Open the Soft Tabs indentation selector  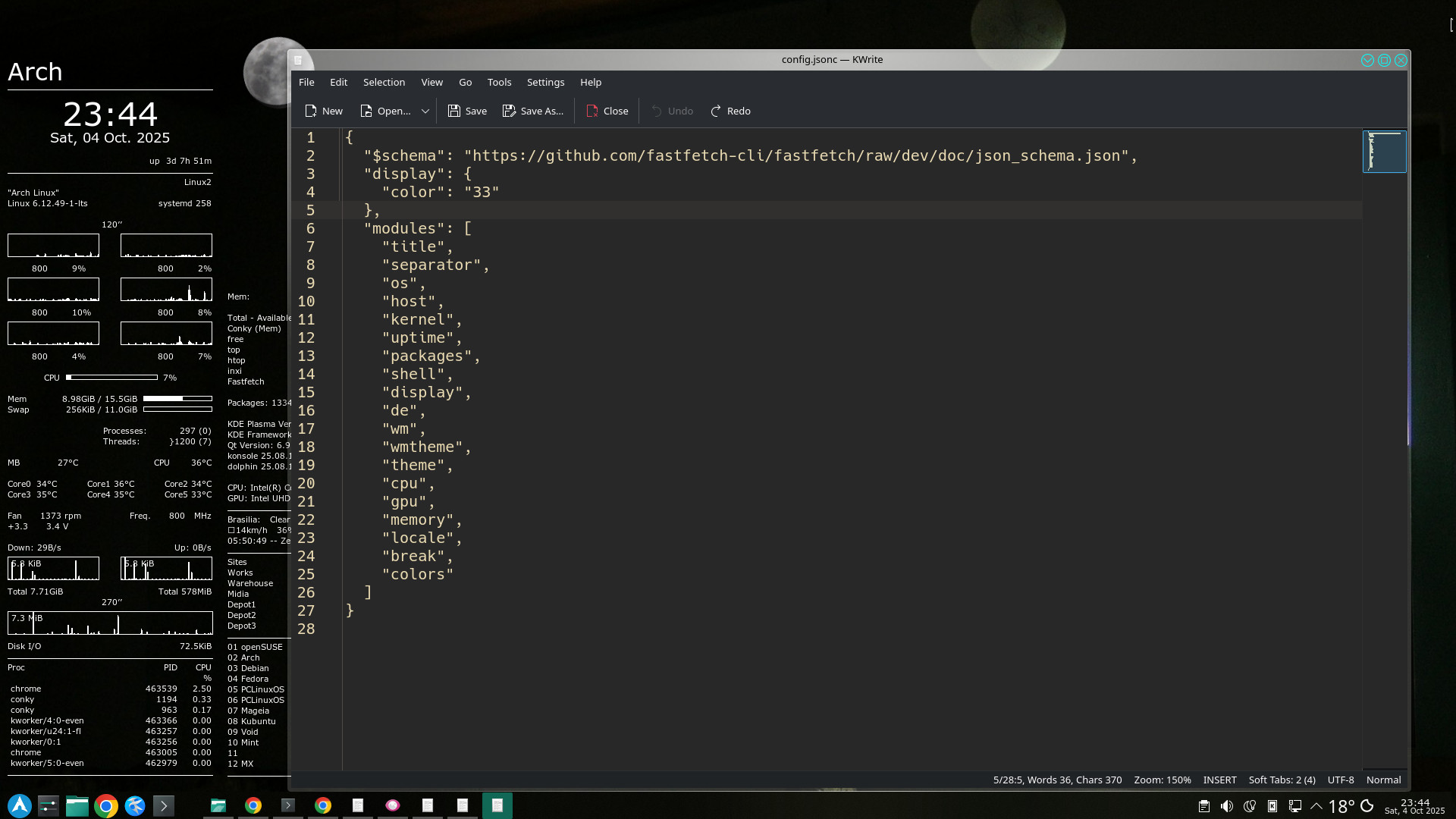point(1282,780)
